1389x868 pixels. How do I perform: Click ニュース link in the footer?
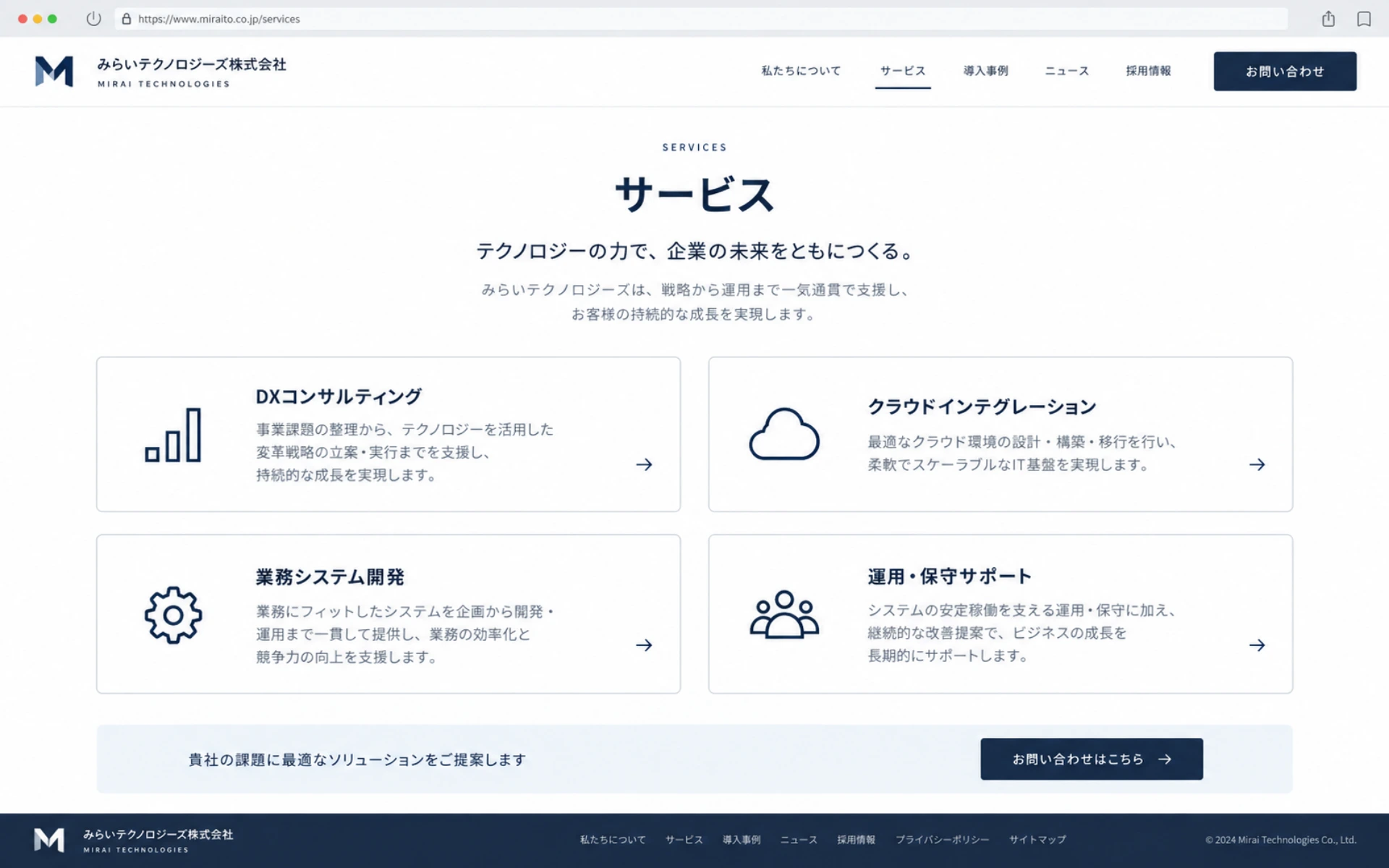click(x=799, y=840)
